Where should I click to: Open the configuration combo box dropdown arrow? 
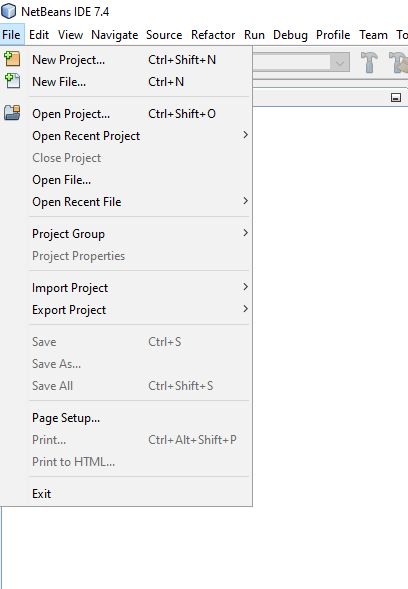340,63
